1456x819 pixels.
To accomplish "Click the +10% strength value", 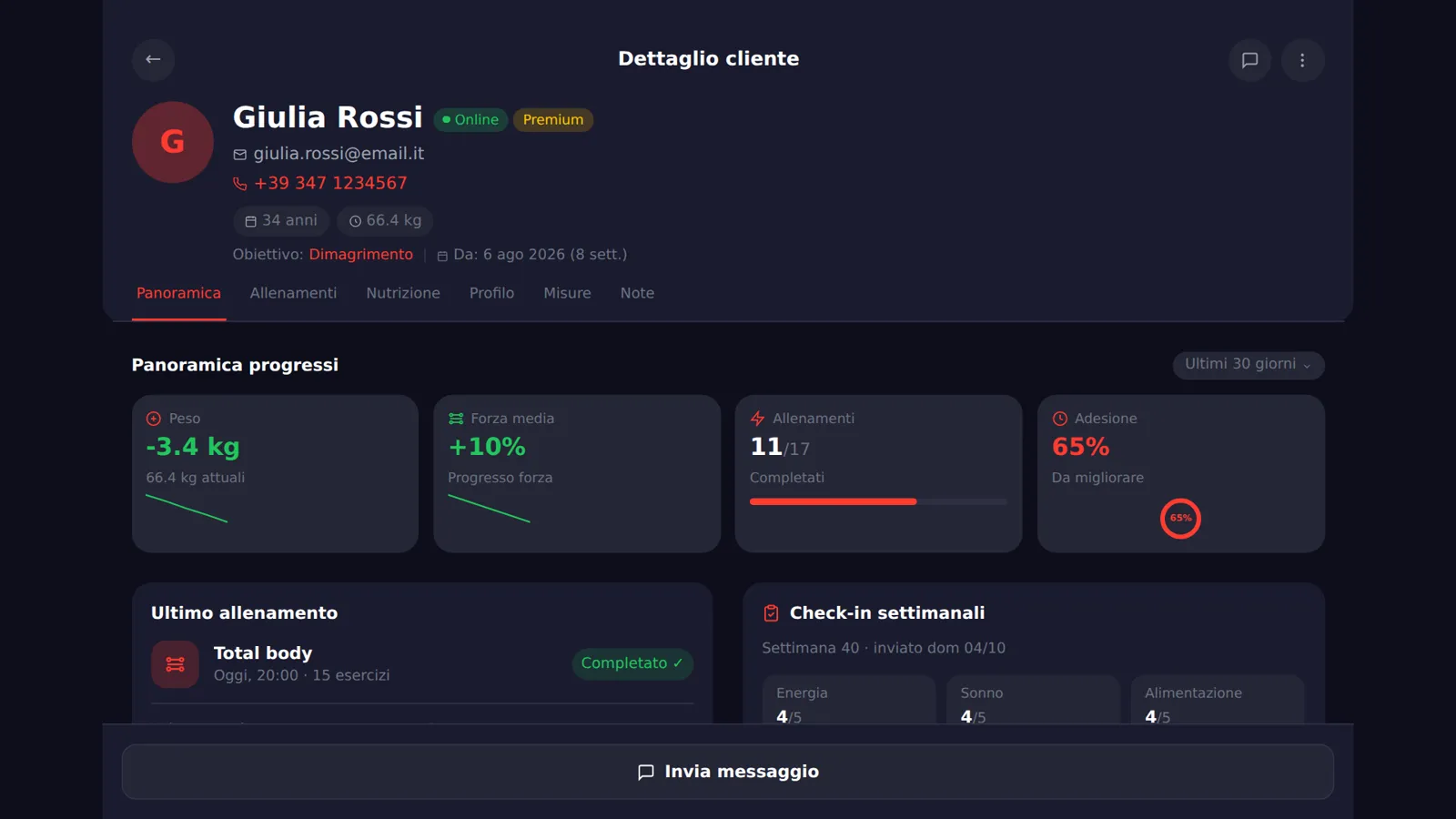I will pyautogui.click(x=487, y=447).
